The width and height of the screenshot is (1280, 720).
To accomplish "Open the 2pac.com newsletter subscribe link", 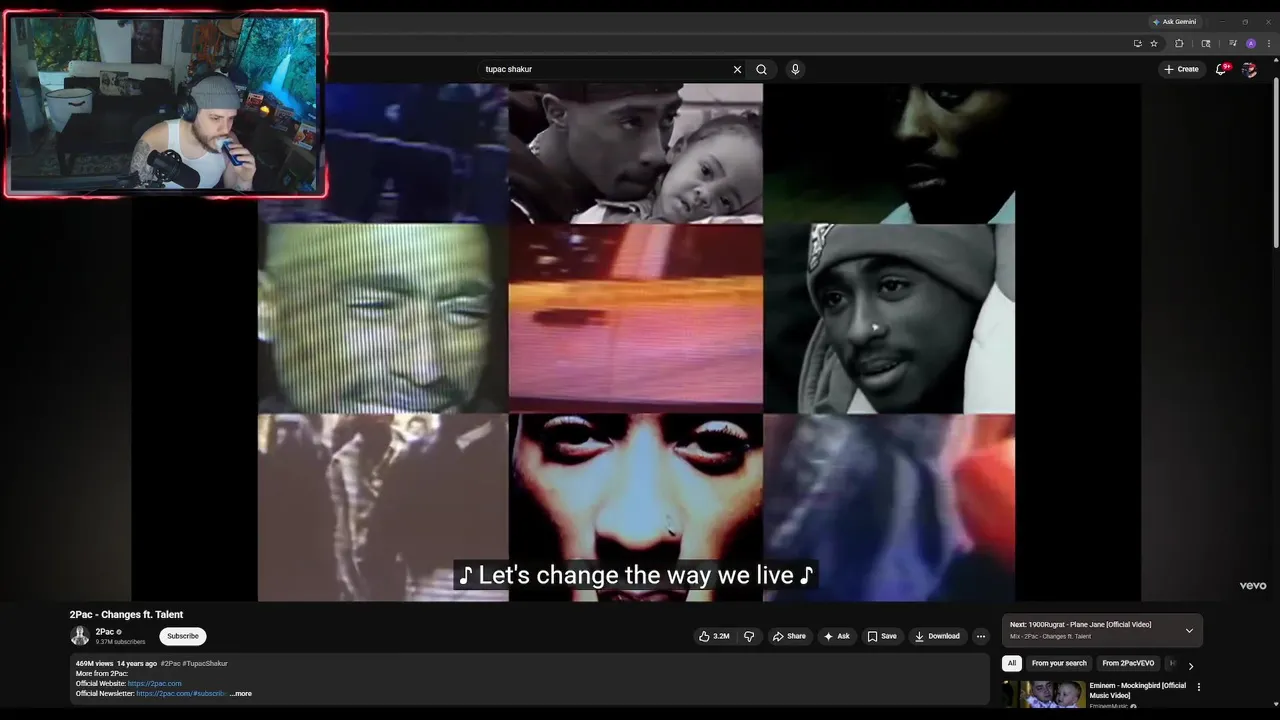I will [x=181, y=693].
